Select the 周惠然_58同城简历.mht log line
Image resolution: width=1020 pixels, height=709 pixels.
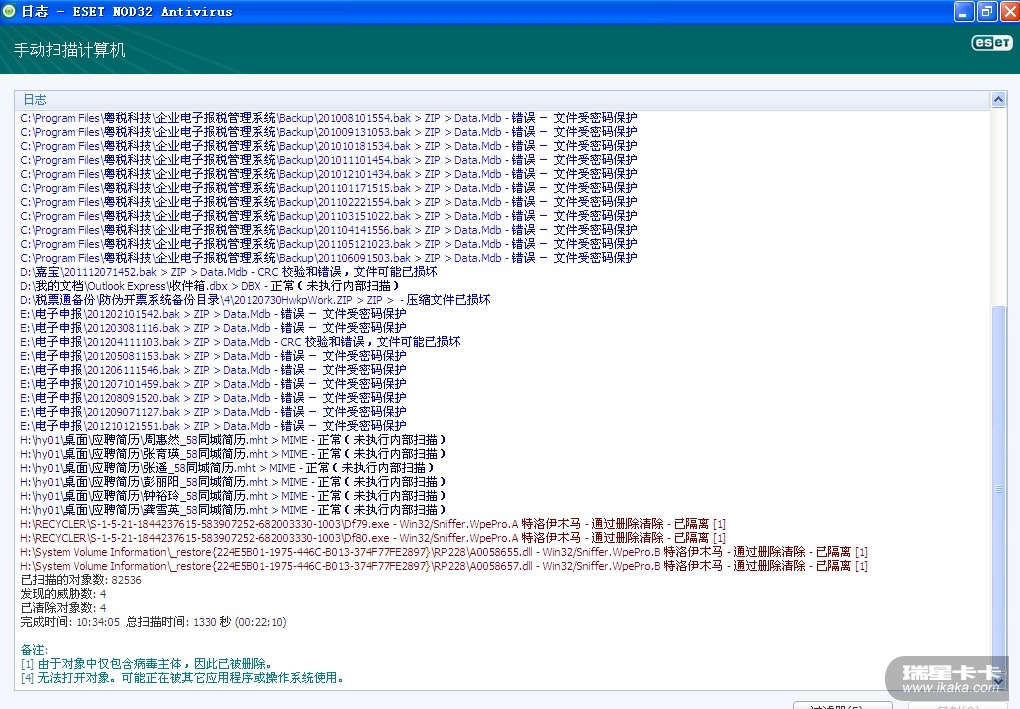tap(234, 440)
